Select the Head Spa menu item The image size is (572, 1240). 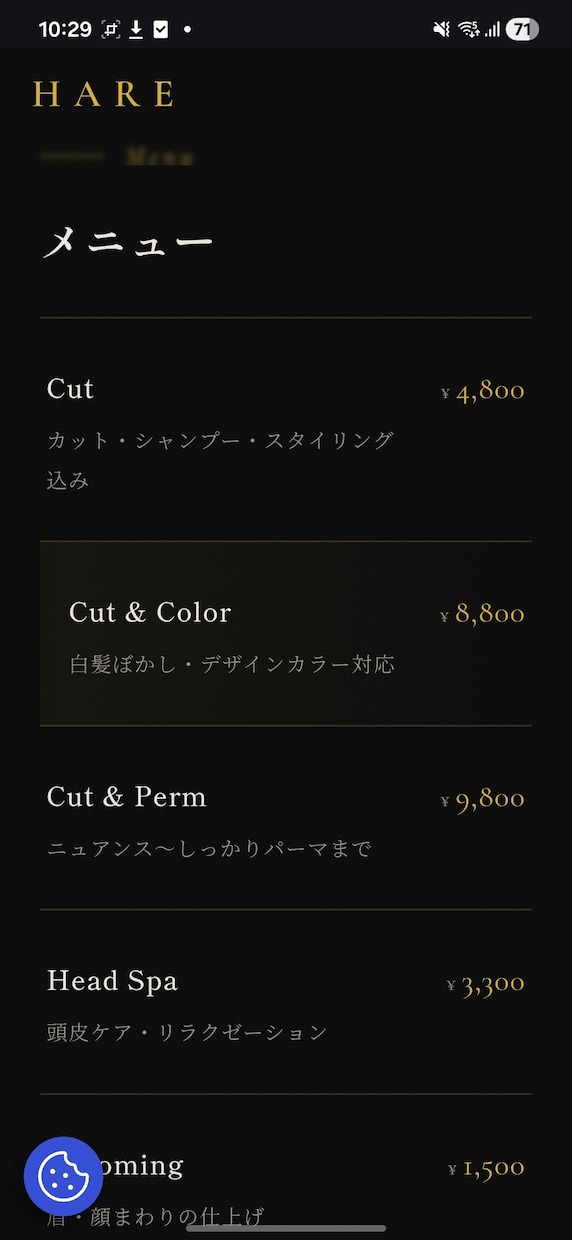(286, 1002)
